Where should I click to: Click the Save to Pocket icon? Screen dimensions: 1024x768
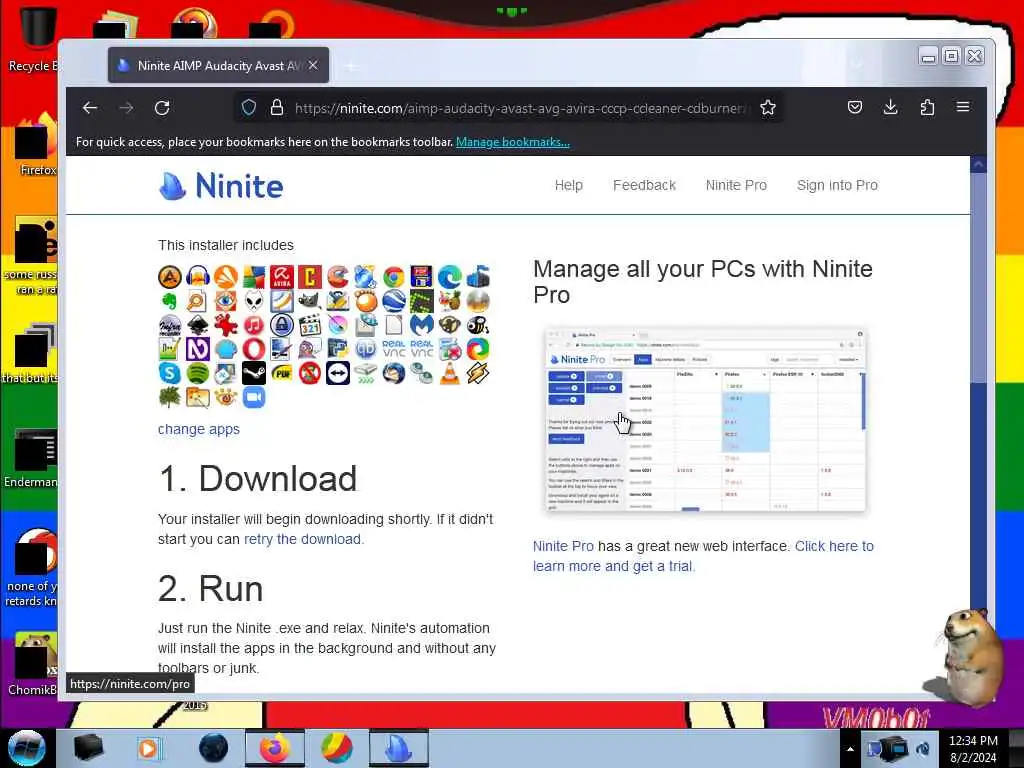pyautogui.click(x=855, y=107)
